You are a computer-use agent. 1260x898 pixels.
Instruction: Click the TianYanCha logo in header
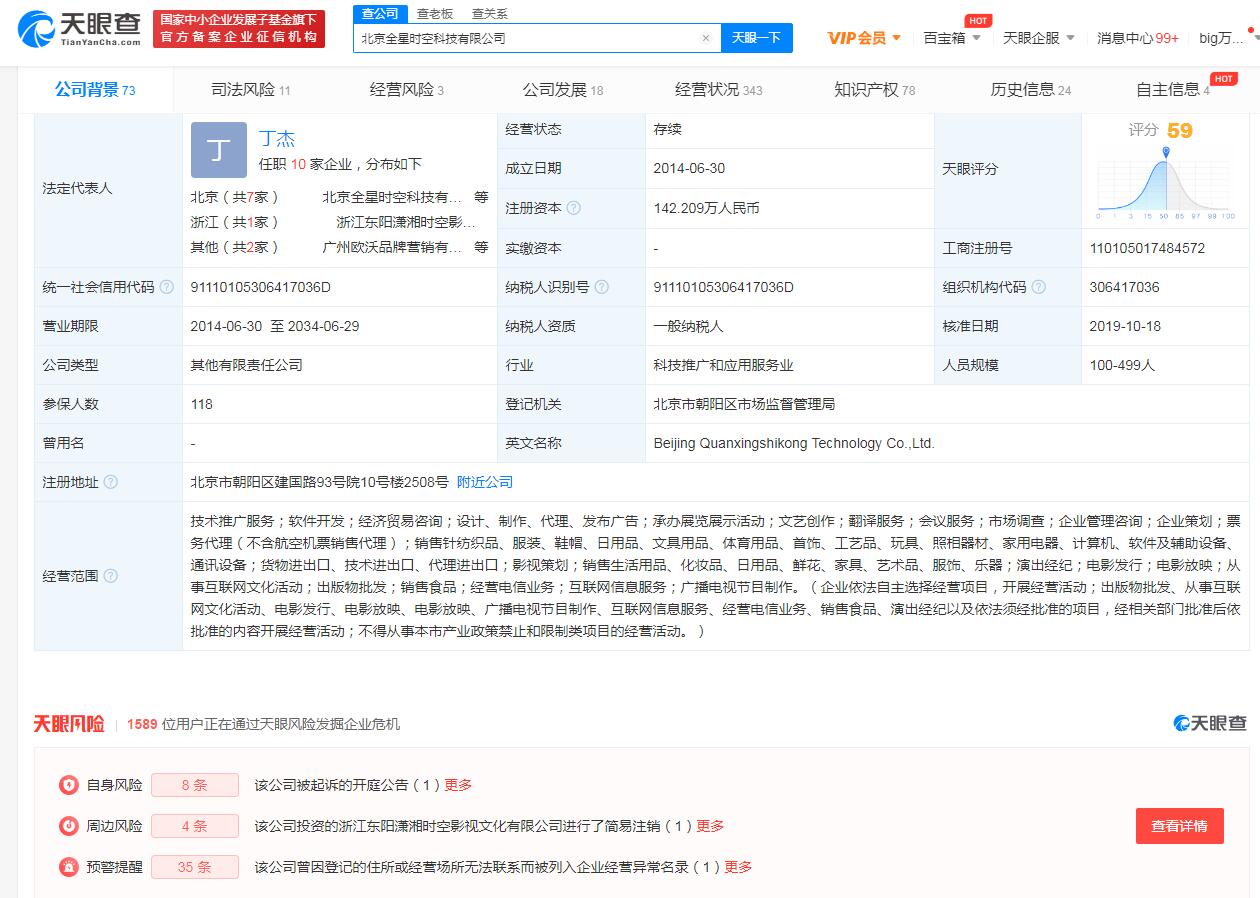(80, 29)
